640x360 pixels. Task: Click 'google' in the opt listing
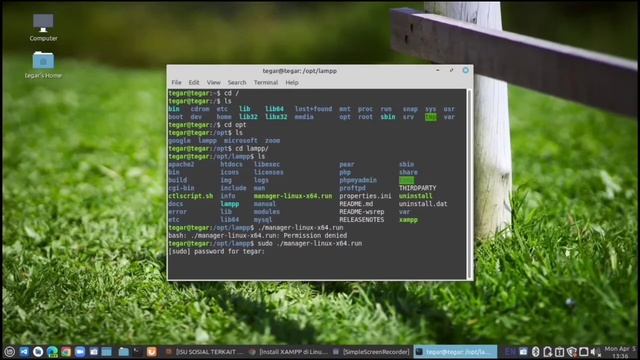click(x=179, y=141)
